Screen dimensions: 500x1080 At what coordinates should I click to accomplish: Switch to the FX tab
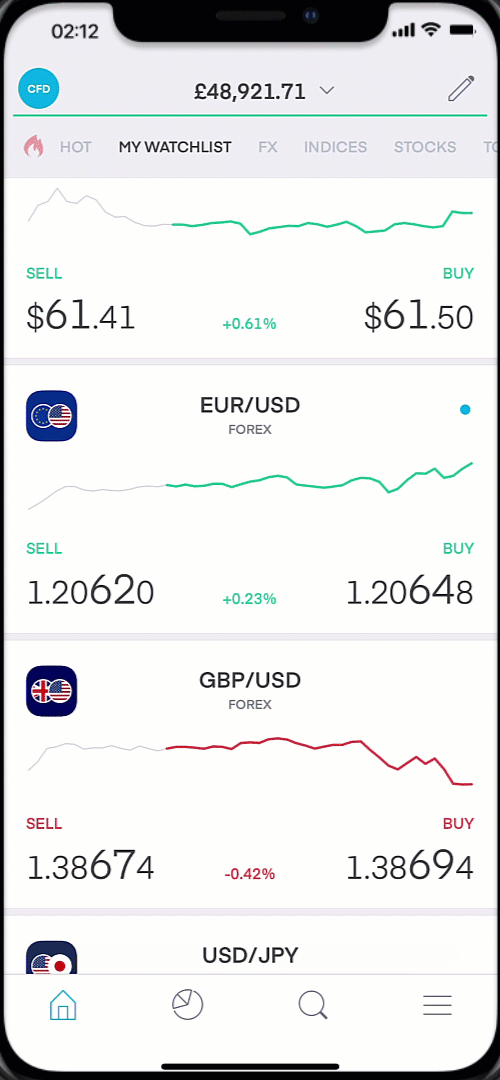click(x=268, y=147)
